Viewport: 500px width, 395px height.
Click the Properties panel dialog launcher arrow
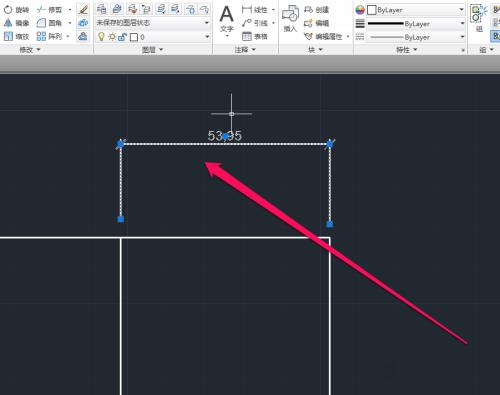coord(463,50)
